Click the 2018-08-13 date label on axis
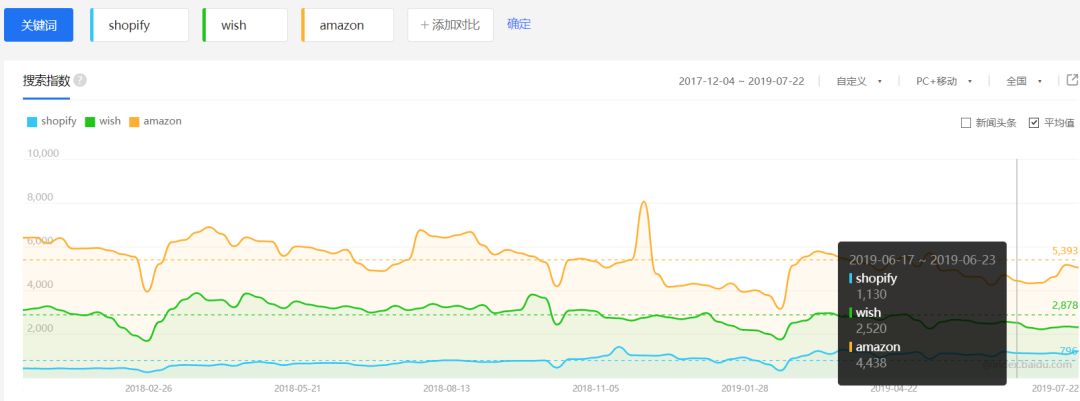 click(446, 388)
